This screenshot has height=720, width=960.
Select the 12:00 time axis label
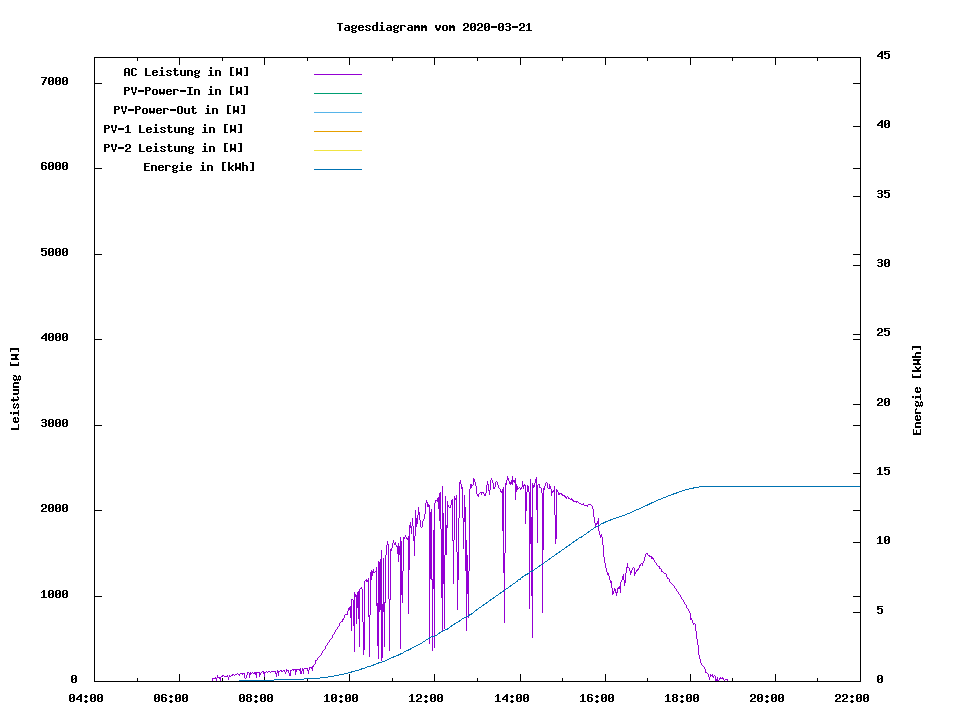click(427, 698)
